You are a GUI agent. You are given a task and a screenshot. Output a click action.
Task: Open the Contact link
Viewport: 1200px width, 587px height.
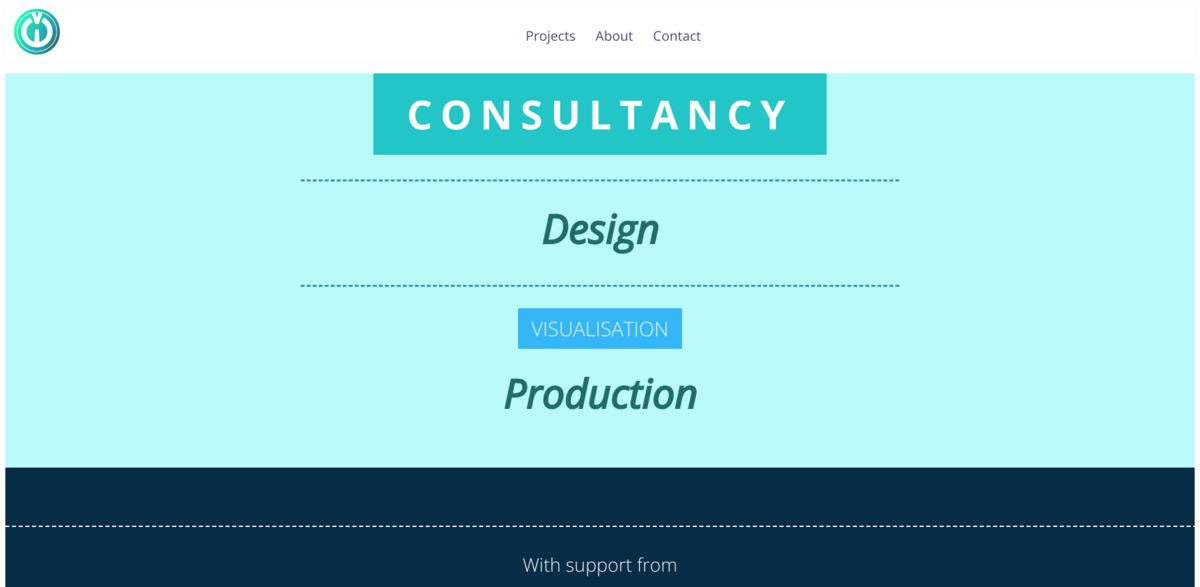tap(677, 36)
